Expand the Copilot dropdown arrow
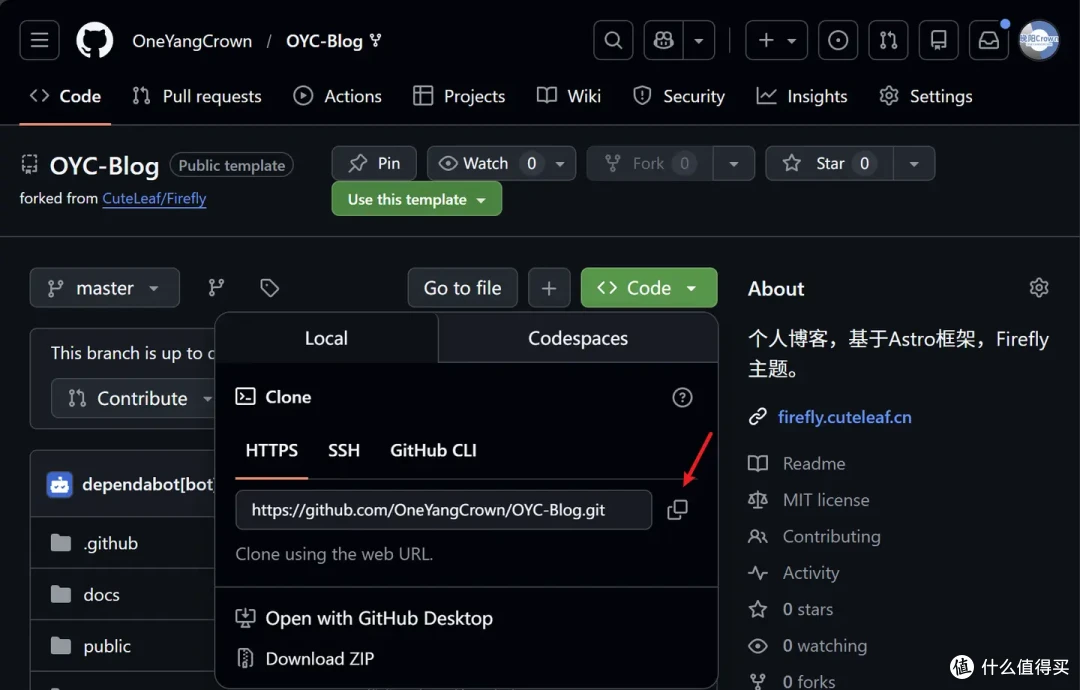 tap(699, 41)
